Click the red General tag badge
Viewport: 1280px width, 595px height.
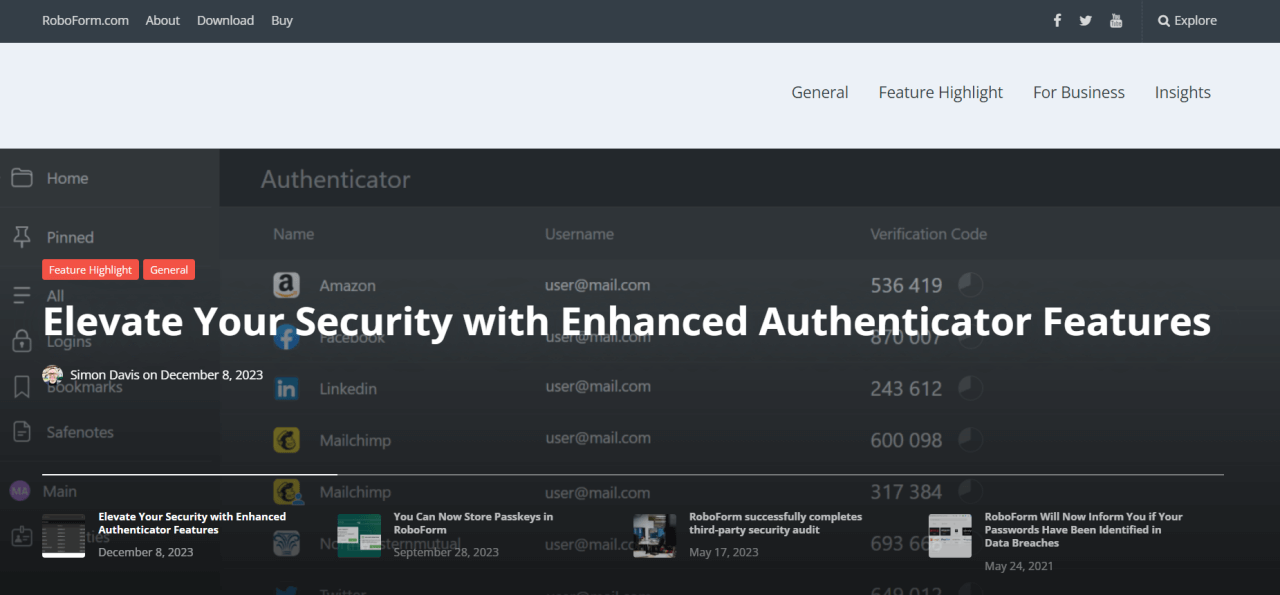coord(169,270)
